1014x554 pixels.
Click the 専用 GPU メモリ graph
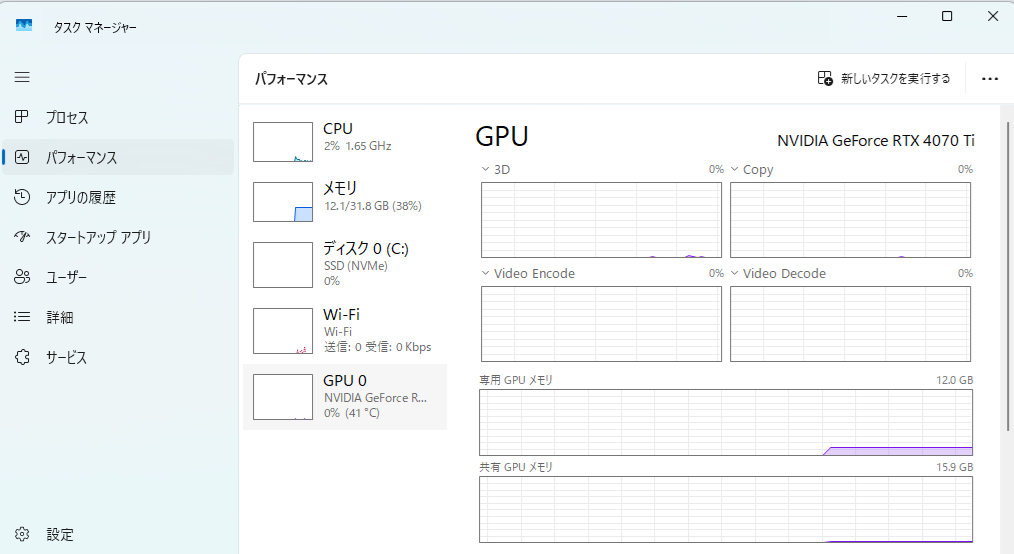726,422
